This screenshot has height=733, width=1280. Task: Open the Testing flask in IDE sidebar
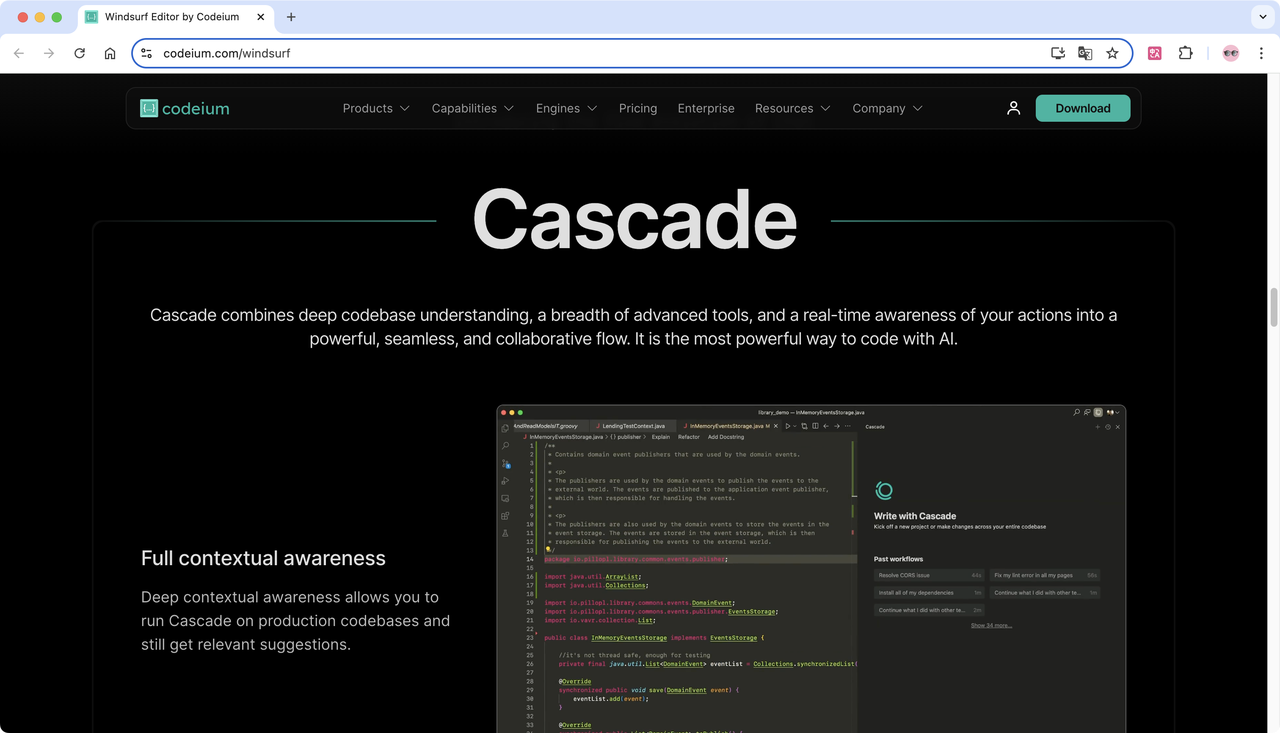tap(505, 534)
